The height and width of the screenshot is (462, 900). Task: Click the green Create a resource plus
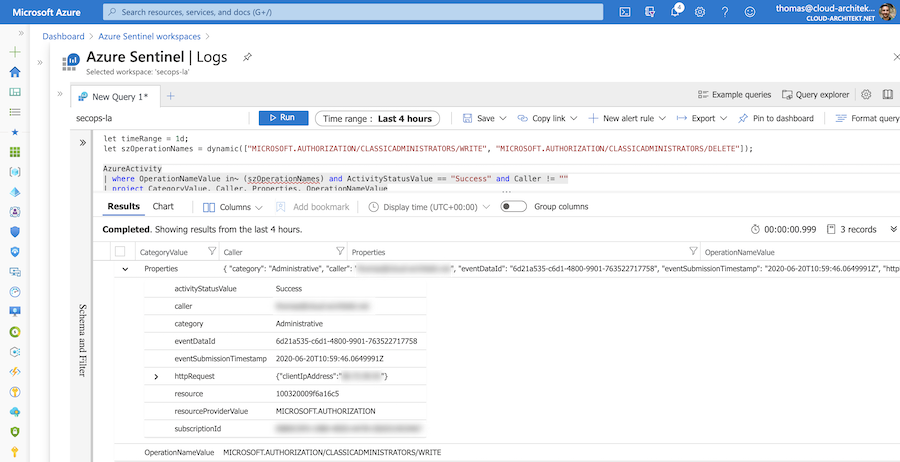click(x=15, y=52)
